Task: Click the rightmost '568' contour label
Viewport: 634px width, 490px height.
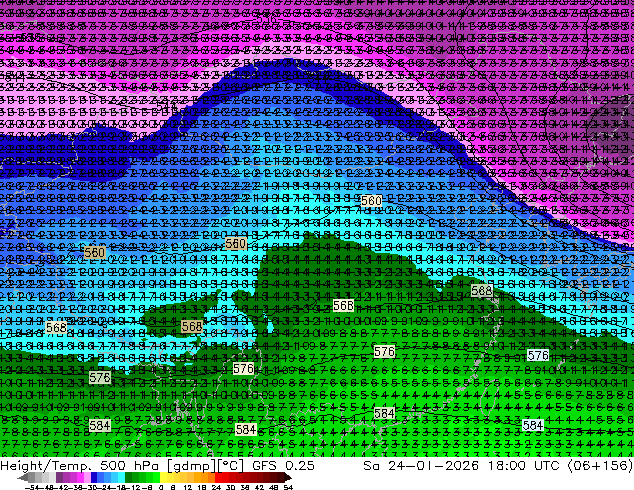Action: 482,290
